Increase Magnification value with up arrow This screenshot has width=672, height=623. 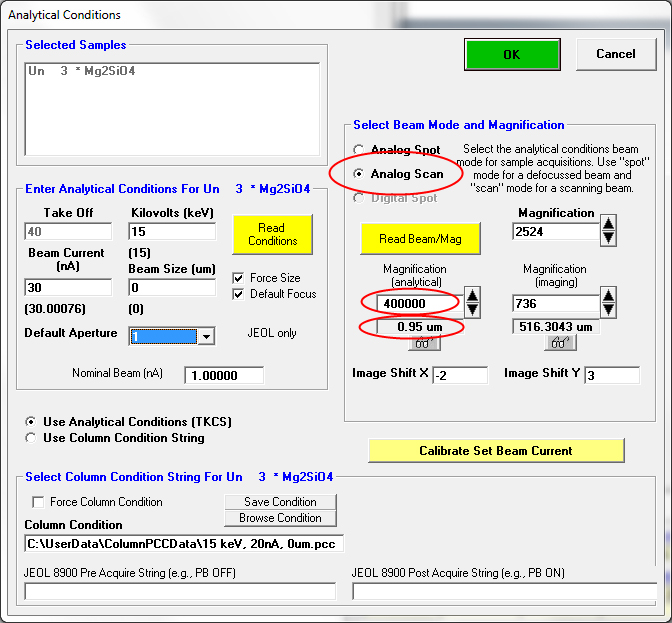tap(608, 225)
